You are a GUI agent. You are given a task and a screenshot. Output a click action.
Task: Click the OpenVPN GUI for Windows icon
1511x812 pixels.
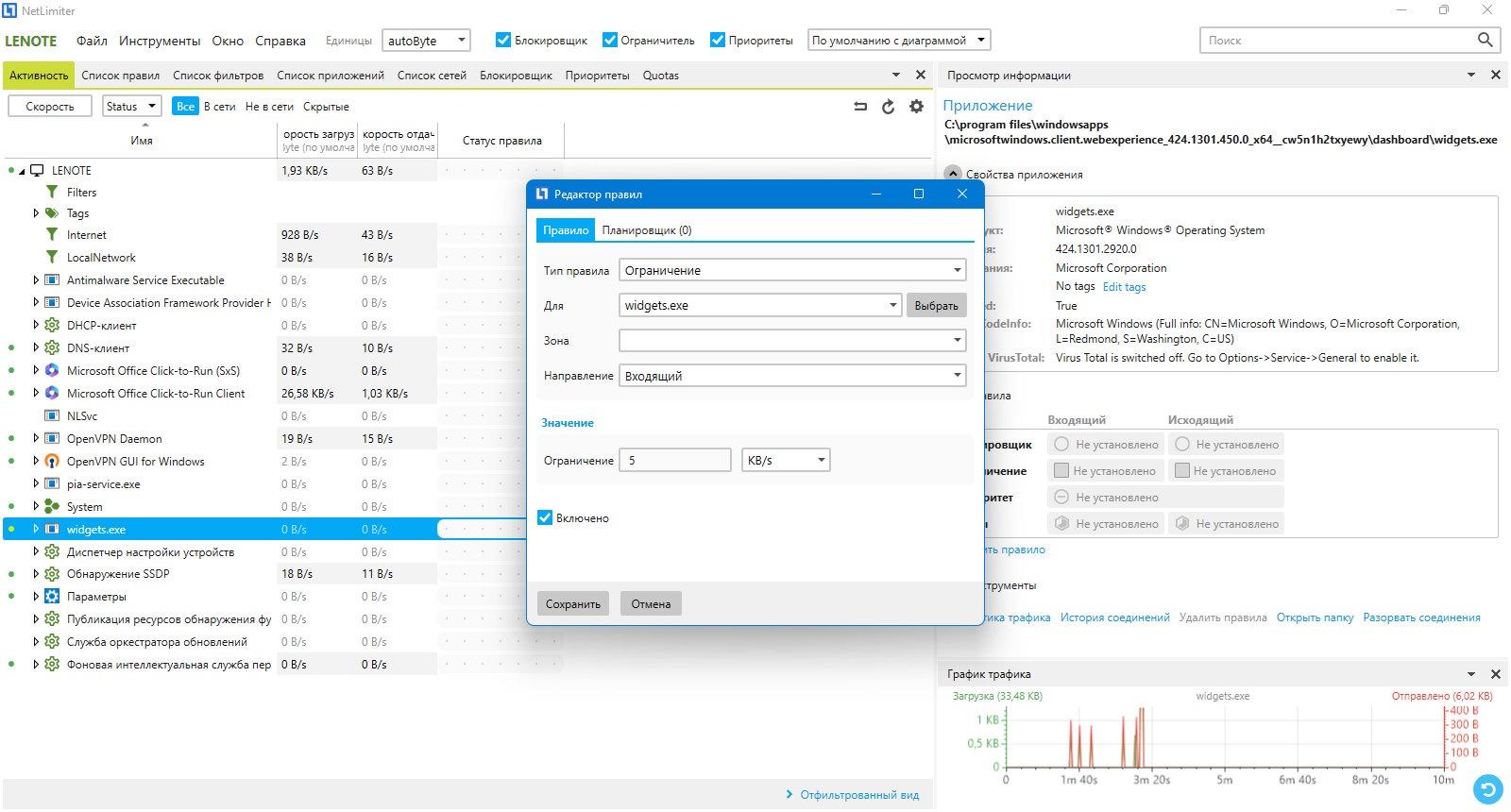[52, 462]
